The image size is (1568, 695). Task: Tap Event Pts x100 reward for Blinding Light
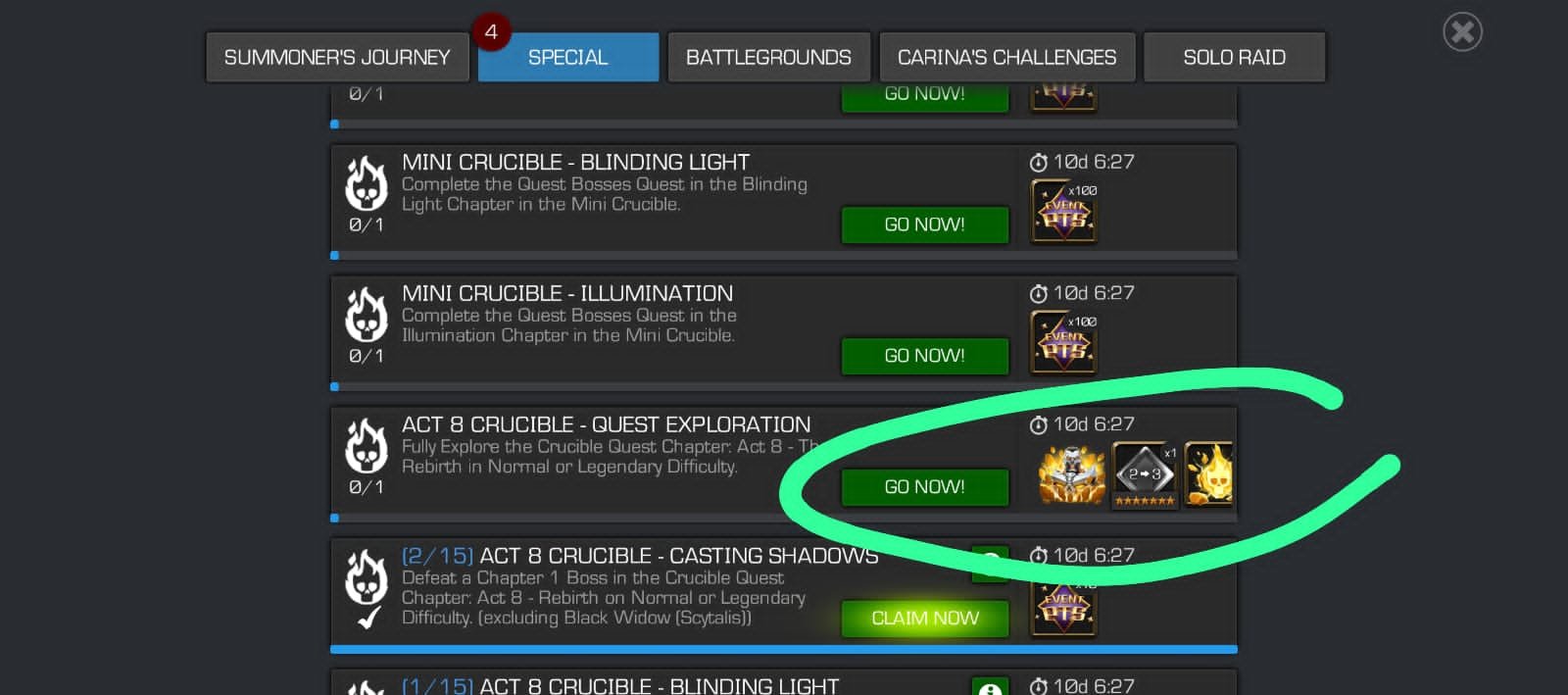tap(1063, 211)
